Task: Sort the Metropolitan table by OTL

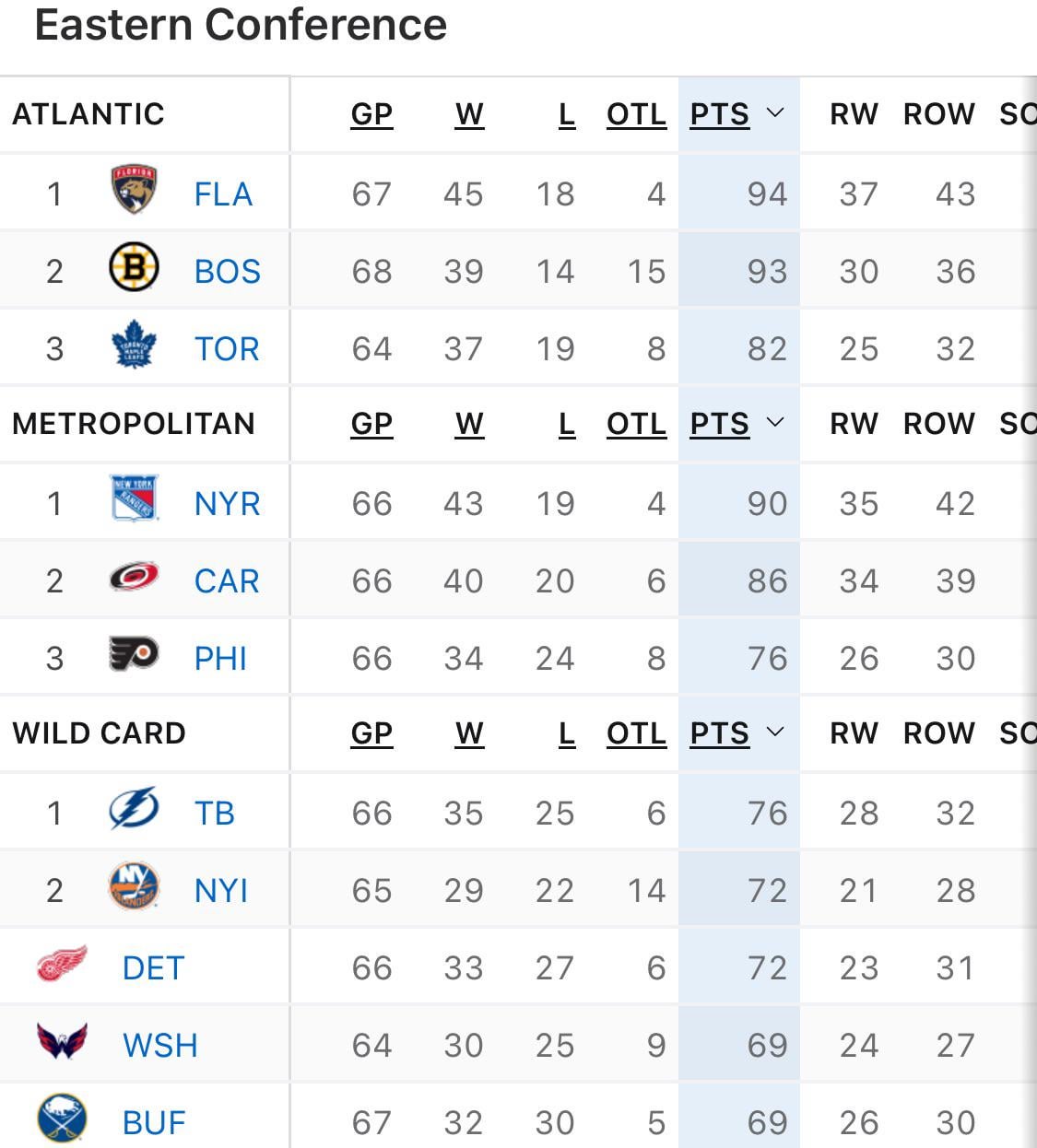Action: 637,424
